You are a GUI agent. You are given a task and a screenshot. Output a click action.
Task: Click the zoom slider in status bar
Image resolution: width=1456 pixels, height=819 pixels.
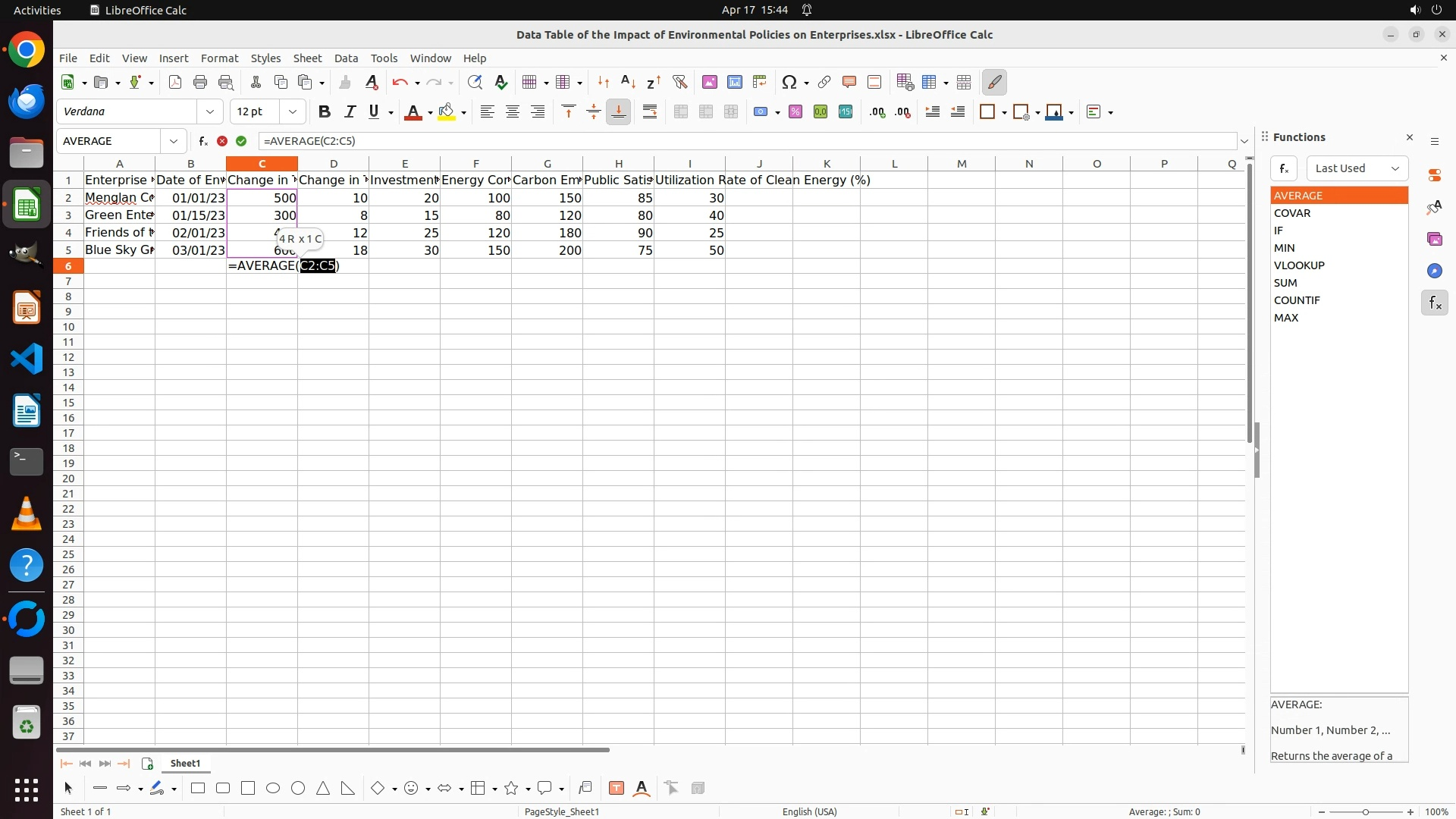pos(1365,812)
